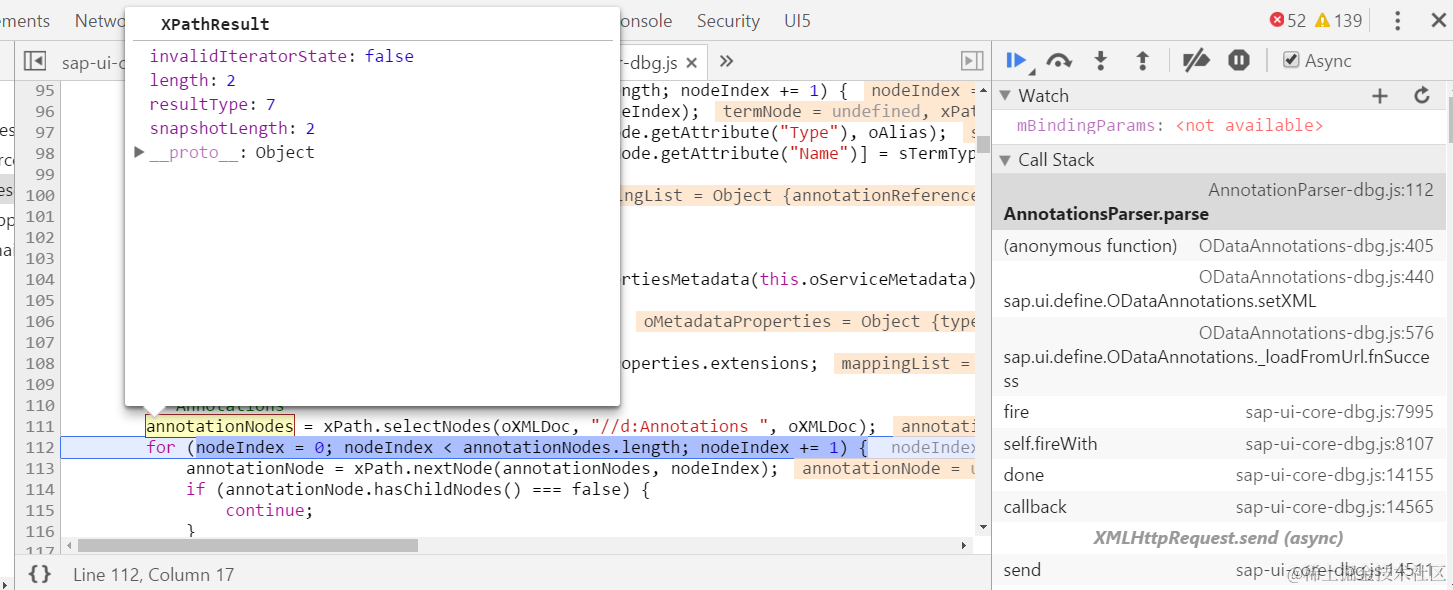Click scroll-right arrow of code scrollbar
The height and width of the screenshot is (590, 1453).
point(964,546)
